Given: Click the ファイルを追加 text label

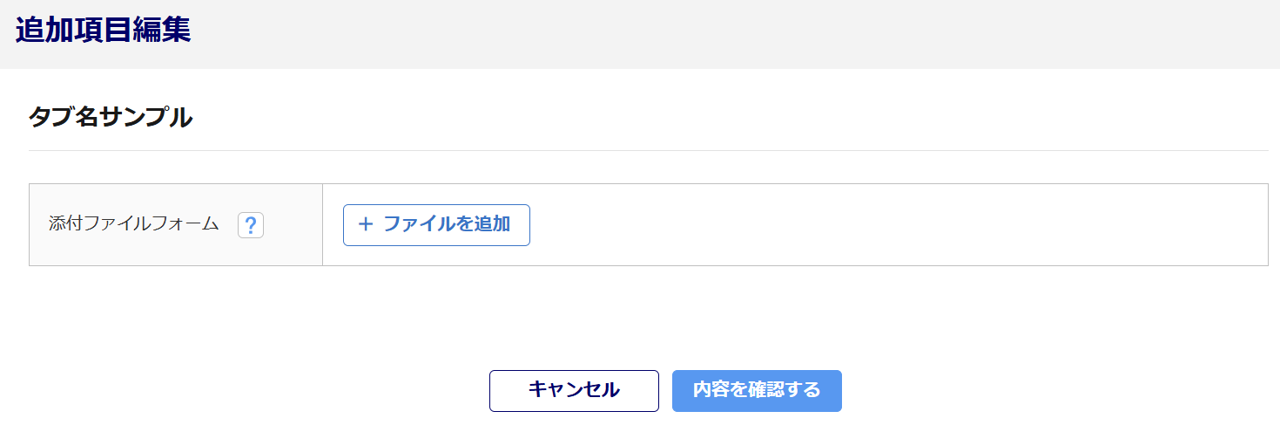Looking at the screenshot, I should pyautogui.click(x=447, y=225).
